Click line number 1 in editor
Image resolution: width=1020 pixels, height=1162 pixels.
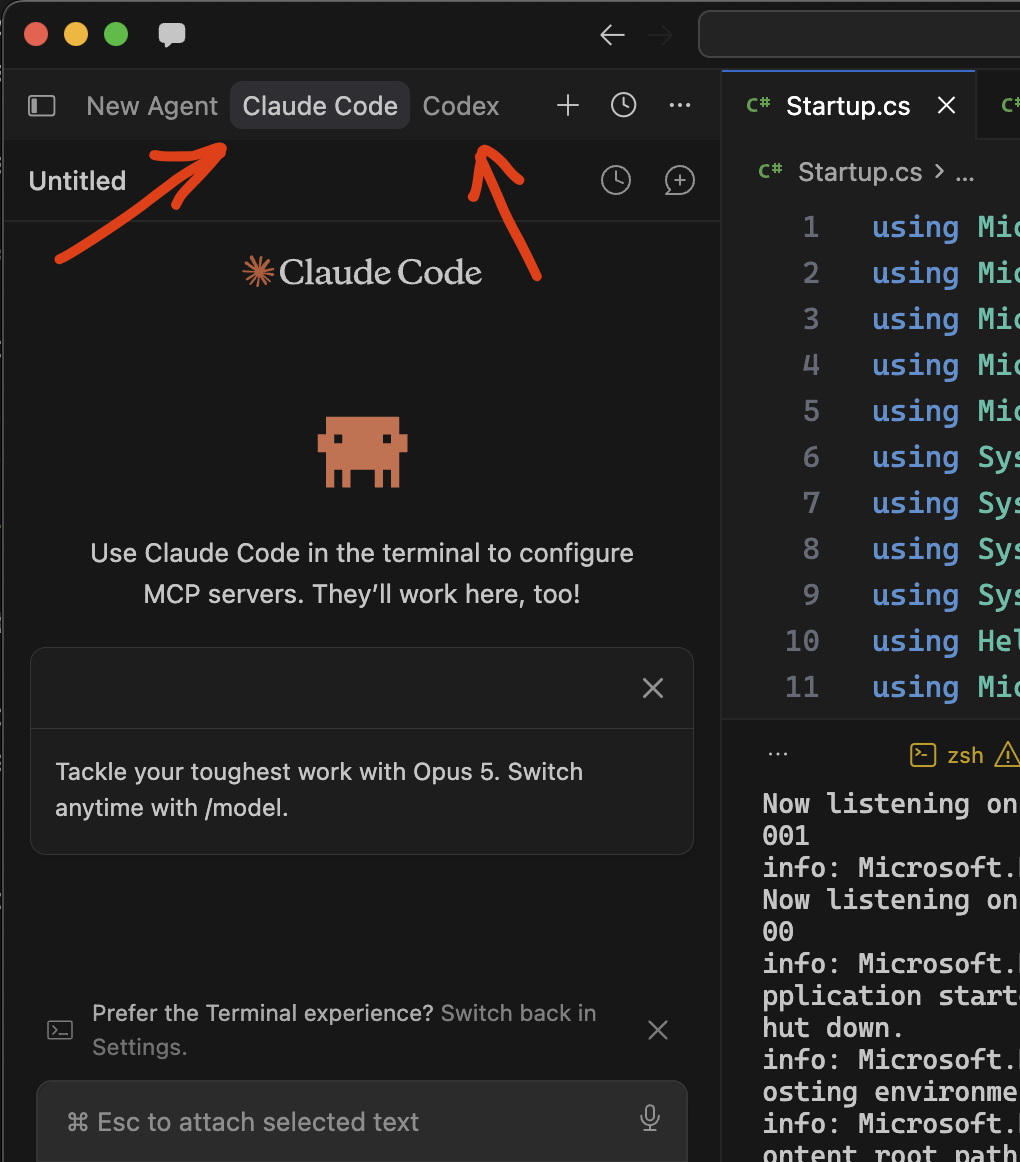[811, 227]
